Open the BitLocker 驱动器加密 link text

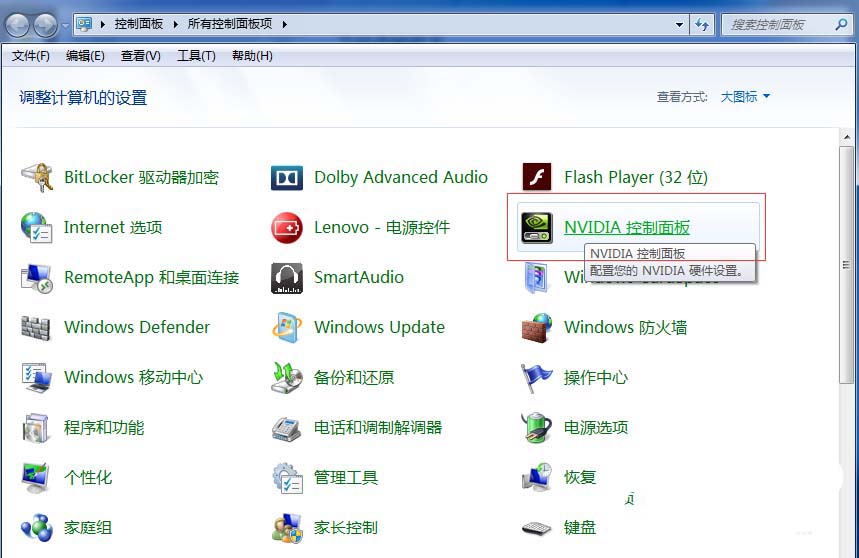pyautogui.click(x=141, y=177)
